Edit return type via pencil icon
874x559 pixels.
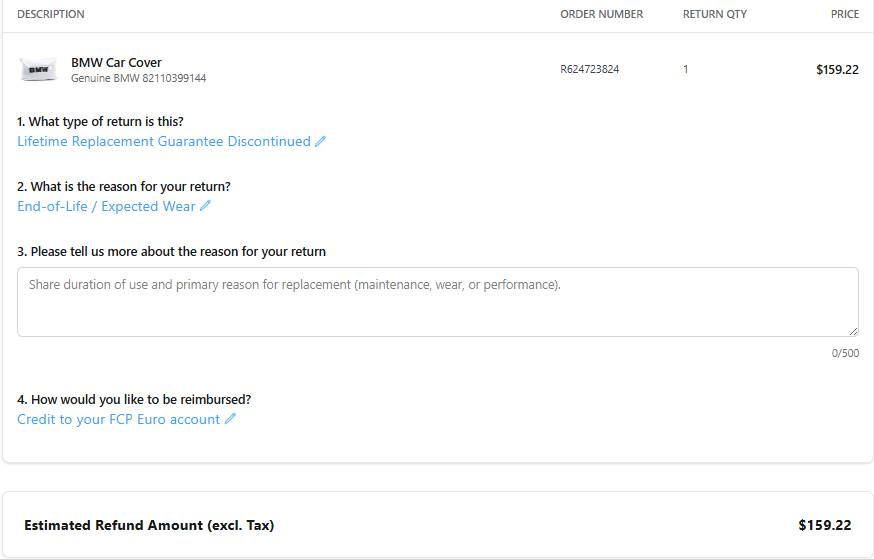(320, 142)
